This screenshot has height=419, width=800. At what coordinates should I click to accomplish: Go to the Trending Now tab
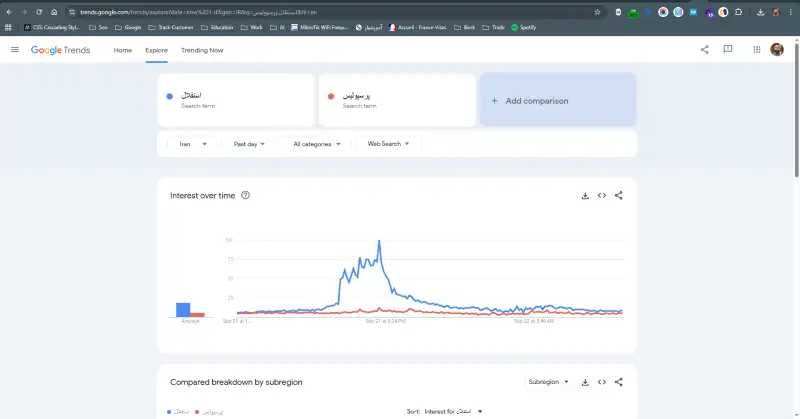click(x=202, y=49)
